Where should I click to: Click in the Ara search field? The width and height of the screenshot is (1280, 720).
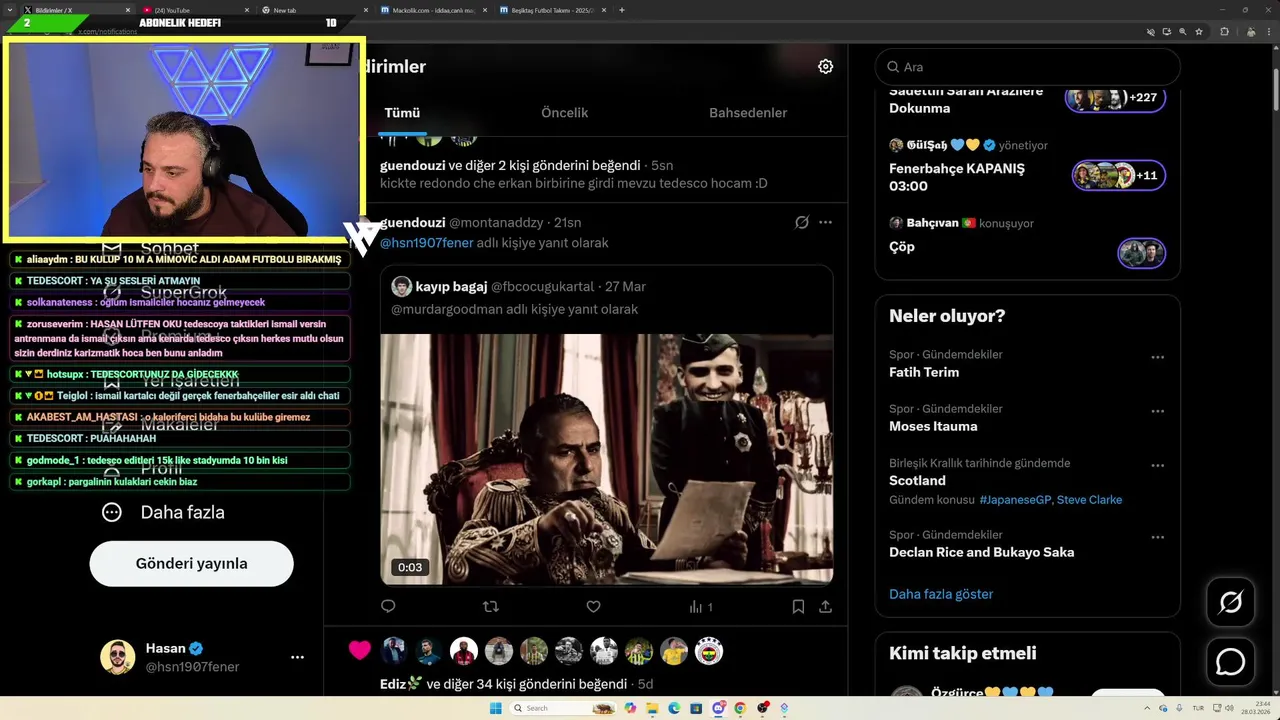click(x=1028, y=67)
